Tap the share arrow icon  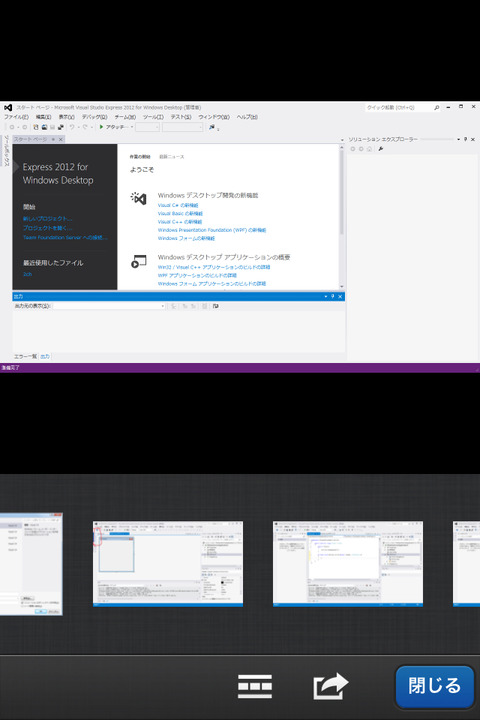coord(330,686)
